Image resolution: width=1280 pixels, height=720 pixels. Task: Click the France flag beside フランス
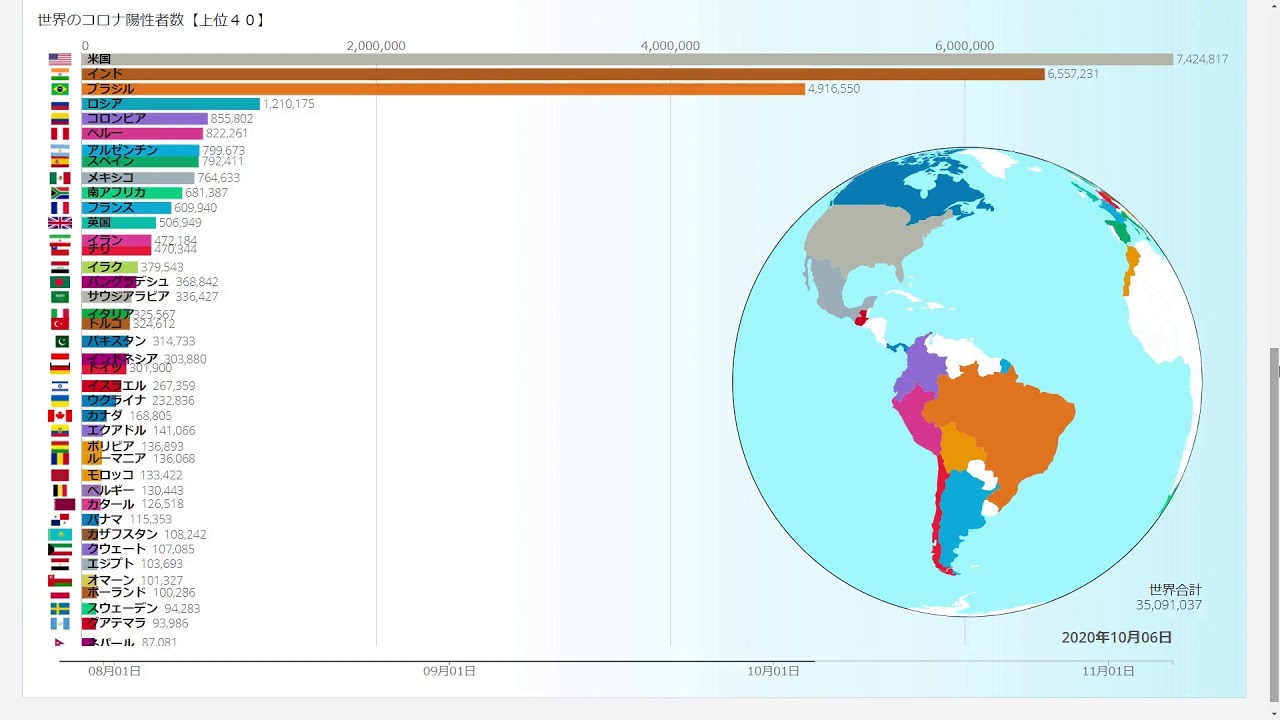point(60,208)
